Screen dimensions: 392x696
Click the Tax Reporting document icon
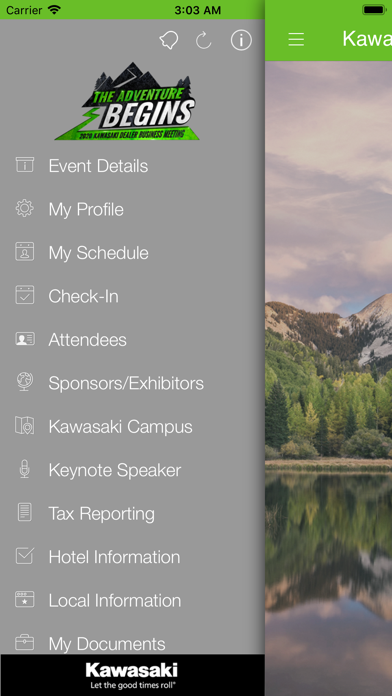(24, 513)
